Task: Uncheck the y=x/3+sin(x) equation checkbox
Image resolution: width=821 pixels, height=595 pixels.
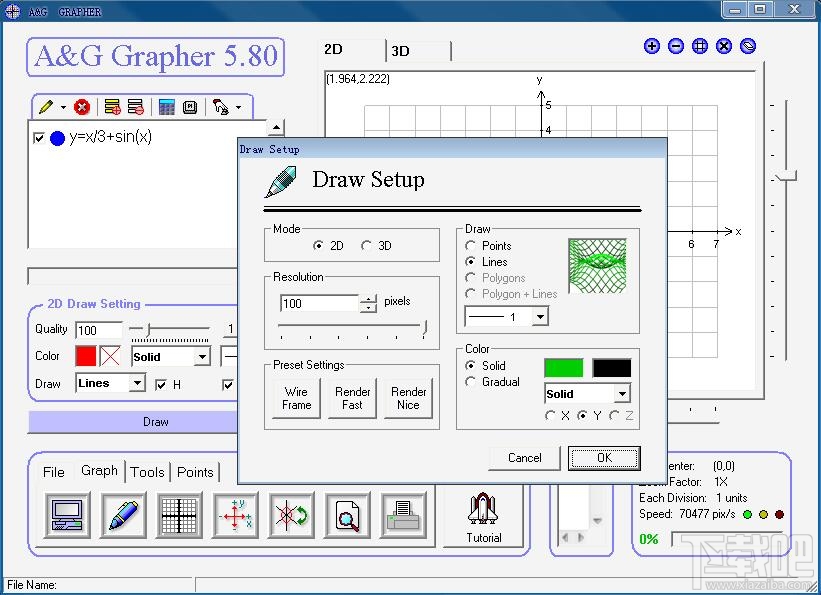Action: pos(39,137)
